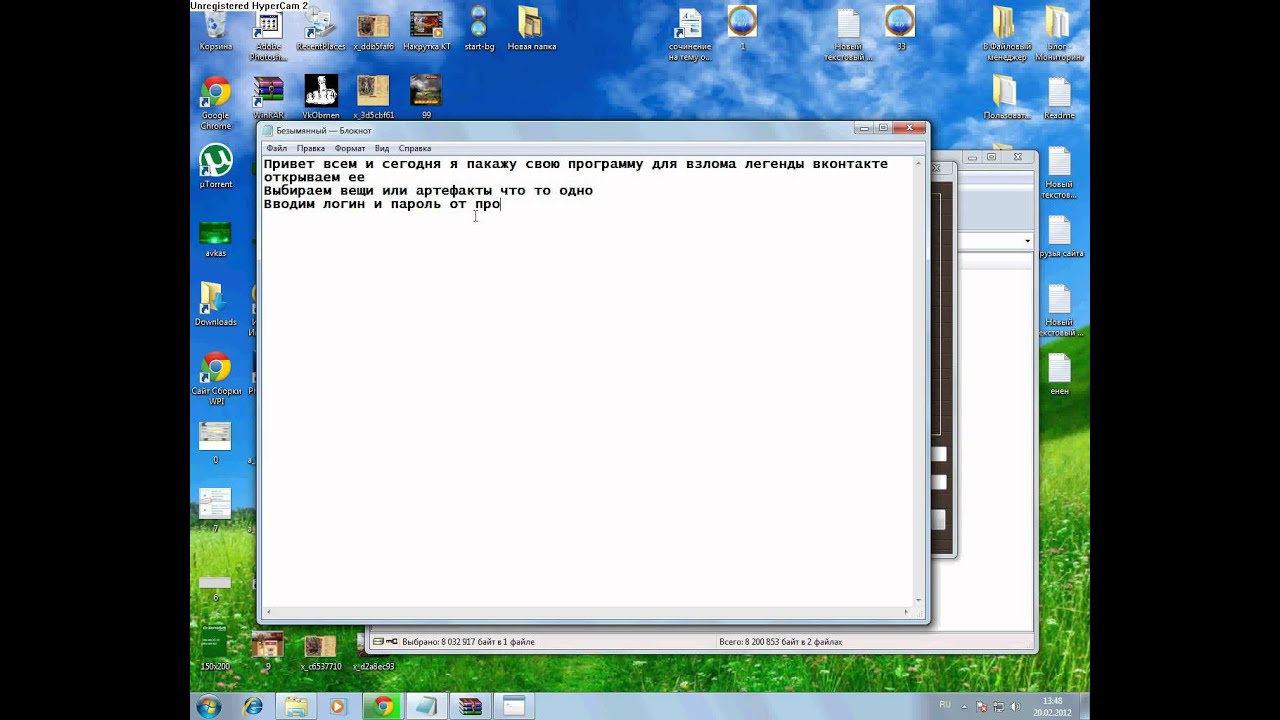Open Windows Explorer from the taskbar
The image size is (1280, 720).
click(x=296, y=706)
